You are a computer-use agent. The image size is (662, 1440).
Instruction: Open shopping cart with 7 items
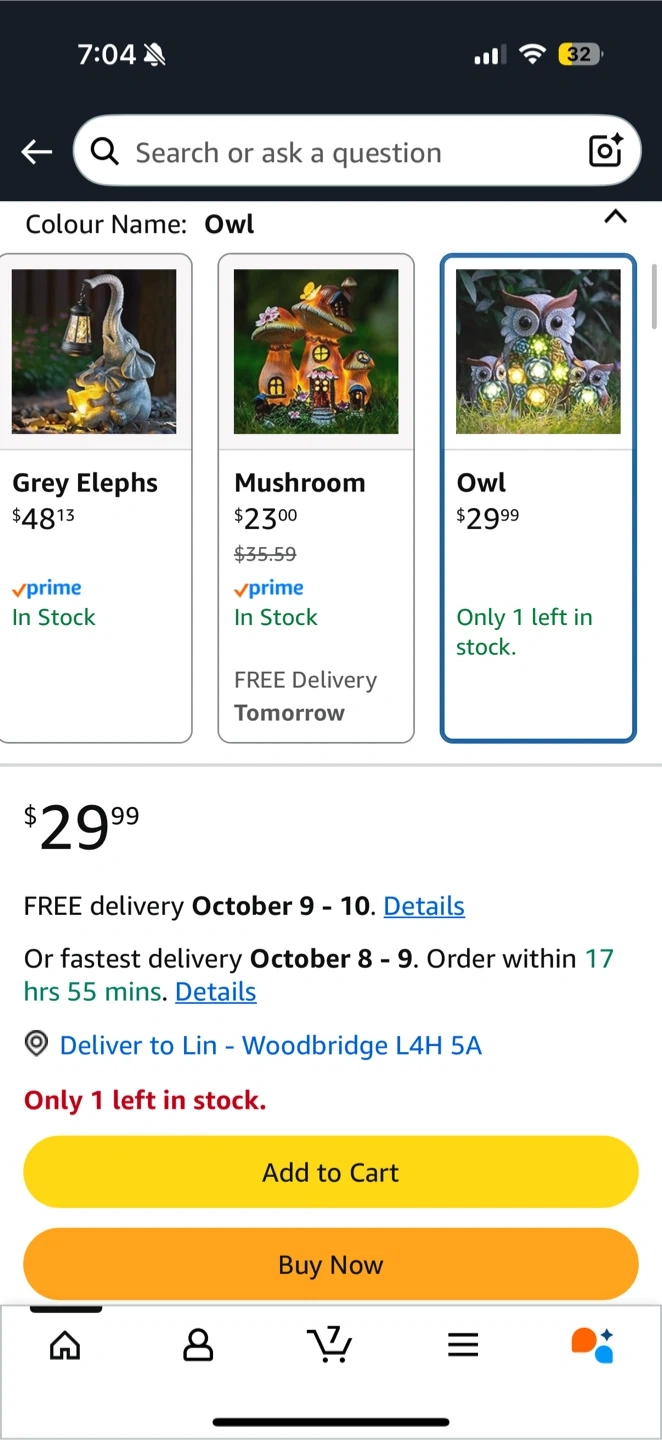330,1345
